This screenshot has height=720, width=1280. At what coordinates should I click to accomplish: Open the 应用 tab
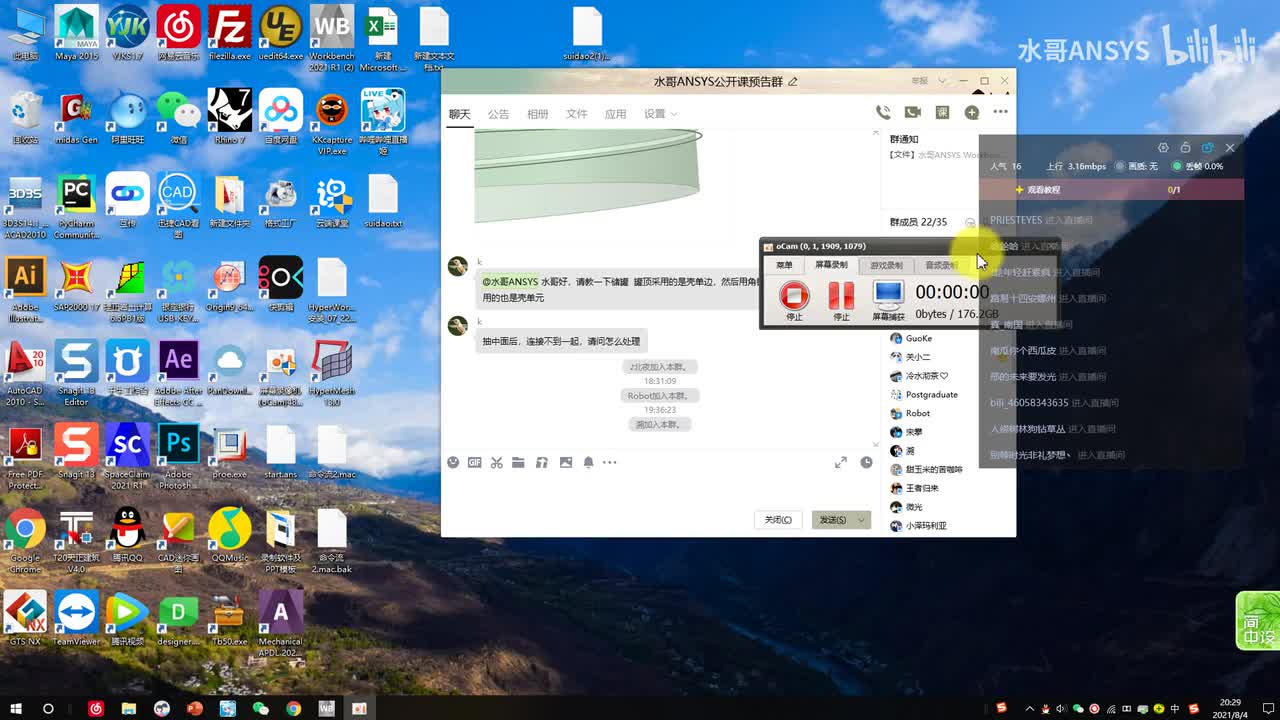pyautogui.click(x=615, y=114)
